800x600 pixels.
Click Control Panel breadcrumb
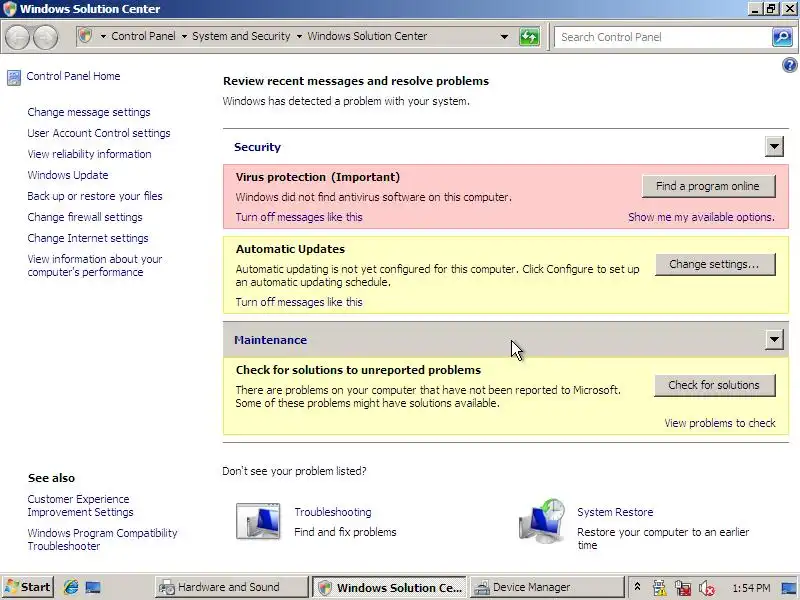[x=143, y=36]
